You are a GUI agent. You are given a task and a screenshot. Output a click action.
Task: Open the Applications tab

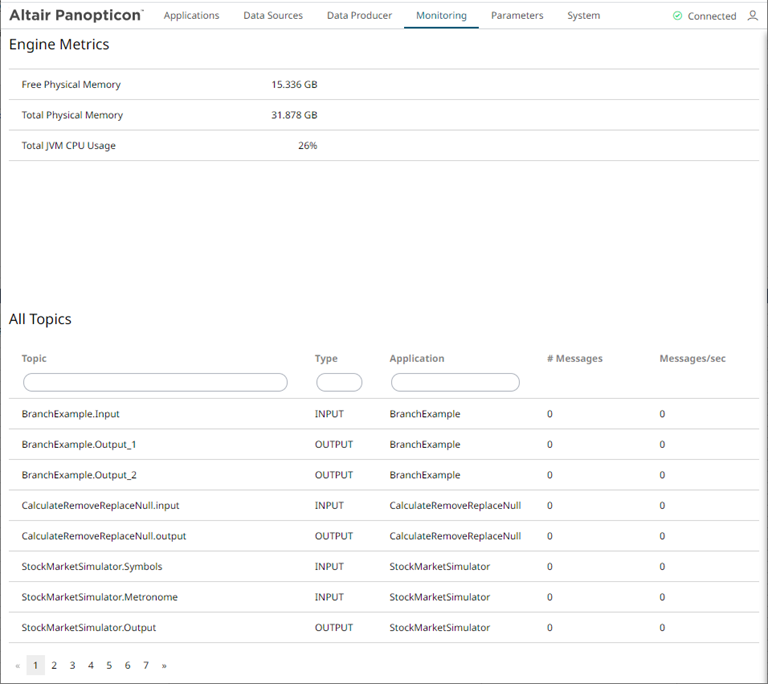pos(192,16)
